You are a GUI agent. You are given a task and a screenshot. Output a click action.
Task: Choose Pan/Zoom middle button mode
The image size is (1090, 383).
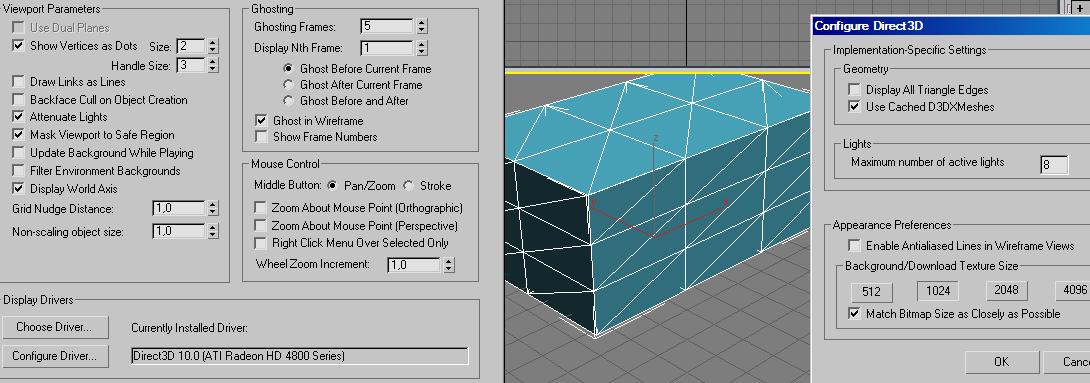[x=332, y=186]
